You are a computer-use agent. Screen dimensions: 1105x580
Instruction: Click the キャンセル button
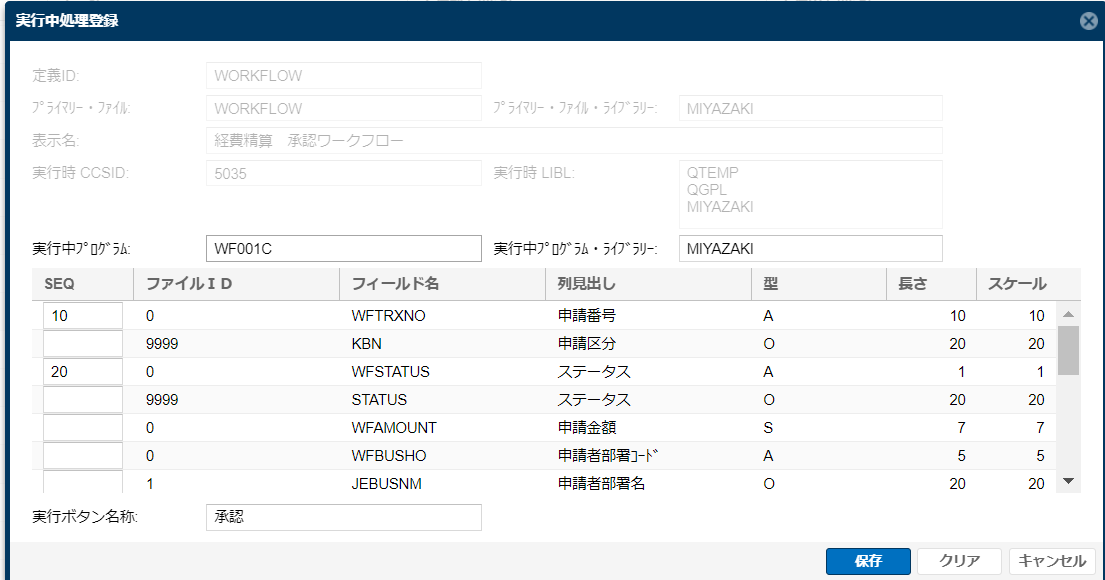click(1052, 561)
